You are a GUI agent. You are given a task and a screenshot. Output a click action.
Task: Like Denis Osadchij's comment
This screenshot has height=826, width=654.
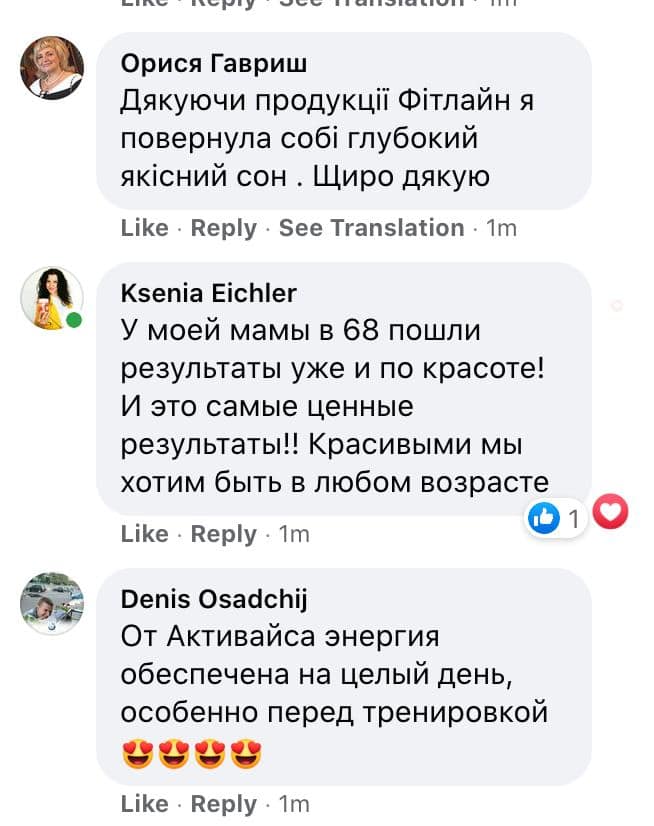[144, 804]
